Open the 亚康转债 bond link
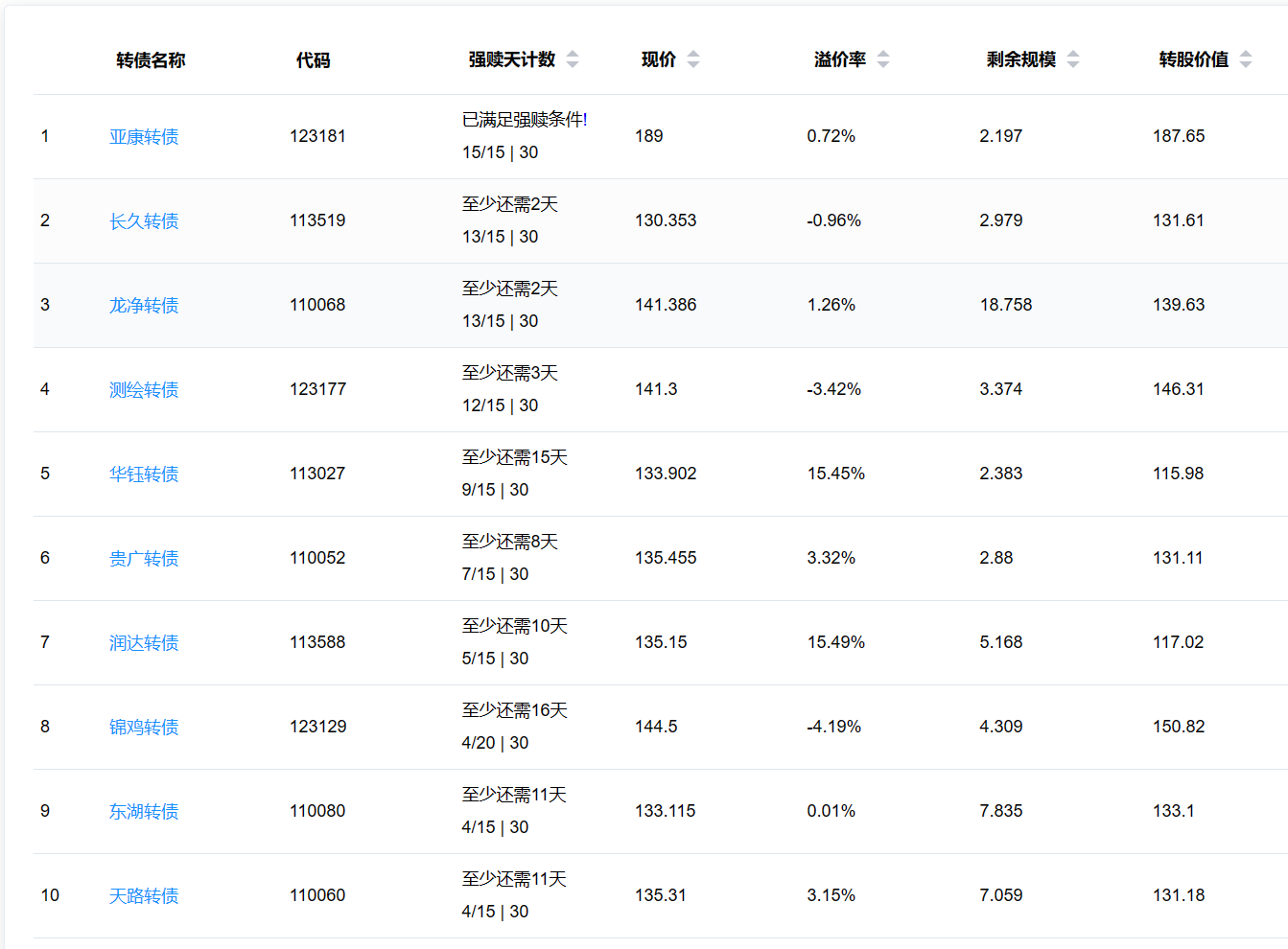The height and width of the screenshot is (949, 1288). click(144, 137)
